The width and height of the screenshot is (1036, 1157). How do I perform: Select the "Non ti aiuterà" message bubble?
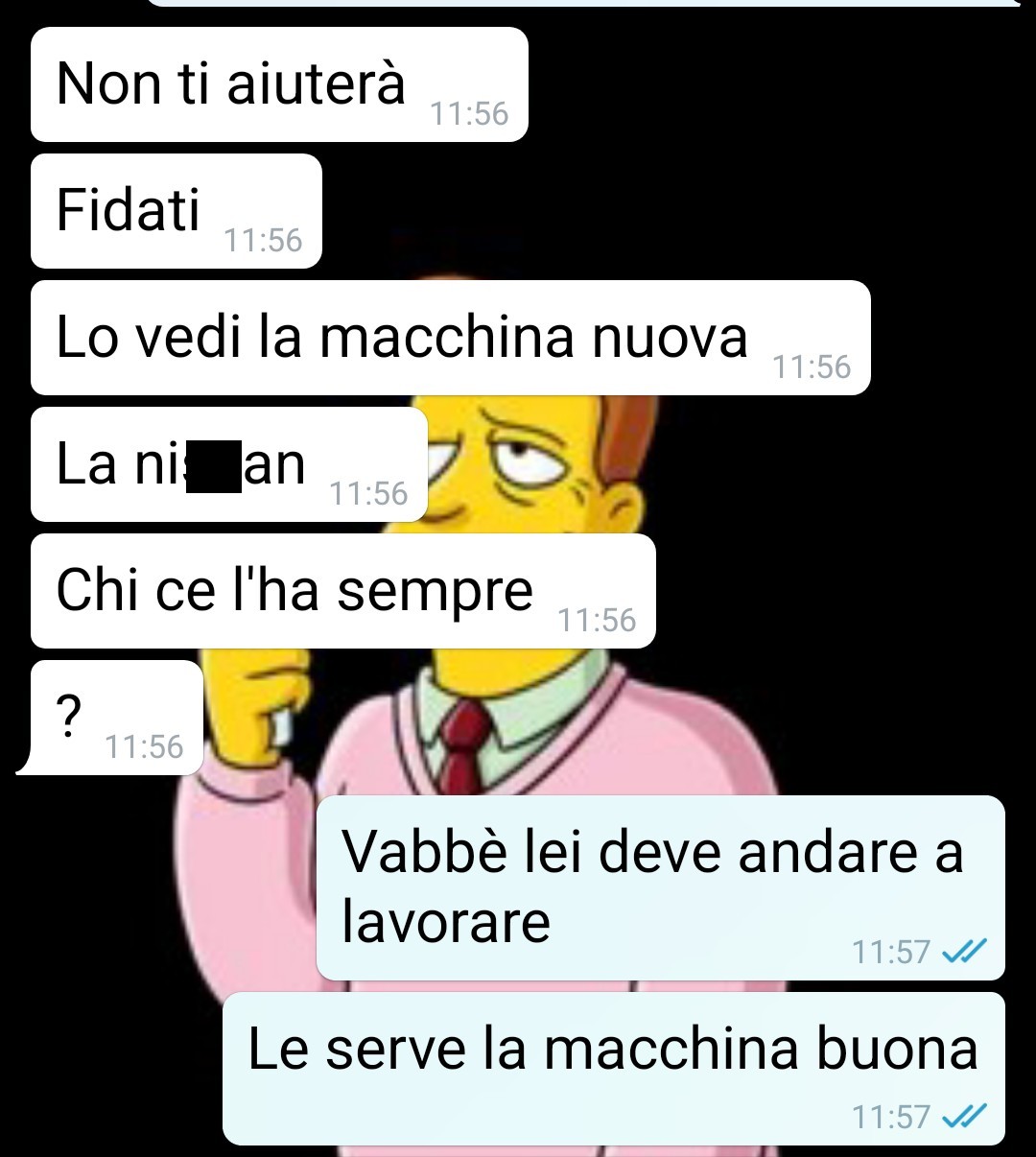tap(279, 84)
